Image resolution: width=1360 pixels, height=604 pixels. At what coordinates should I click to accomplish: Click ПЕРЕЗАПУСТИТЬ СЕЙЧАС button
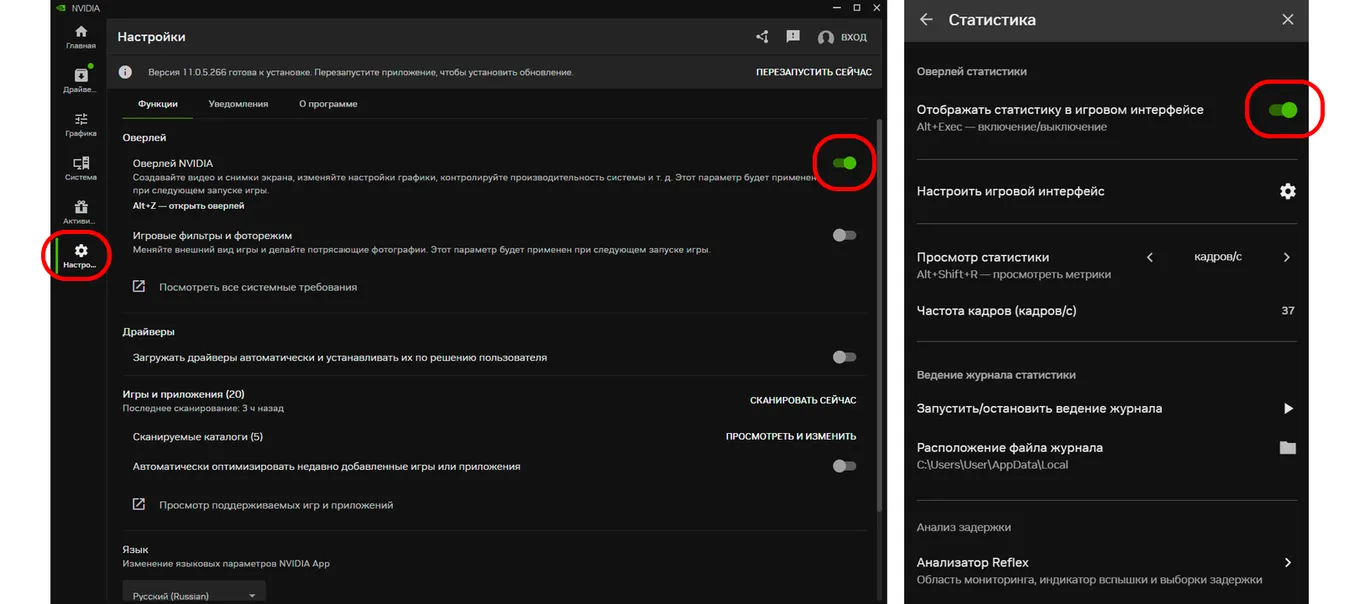[x=814, y=72]
